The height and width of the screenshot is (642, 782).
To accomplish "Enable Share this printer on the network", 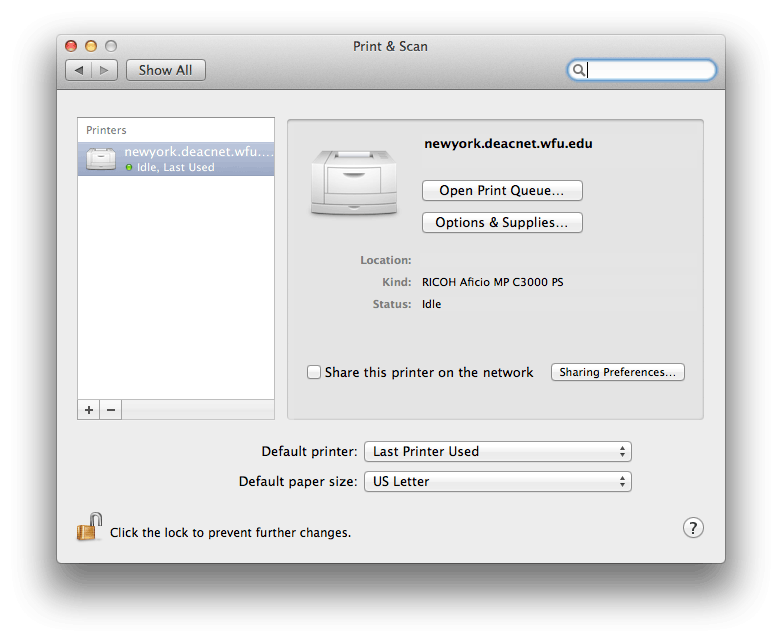I will [x=314, y=372].
